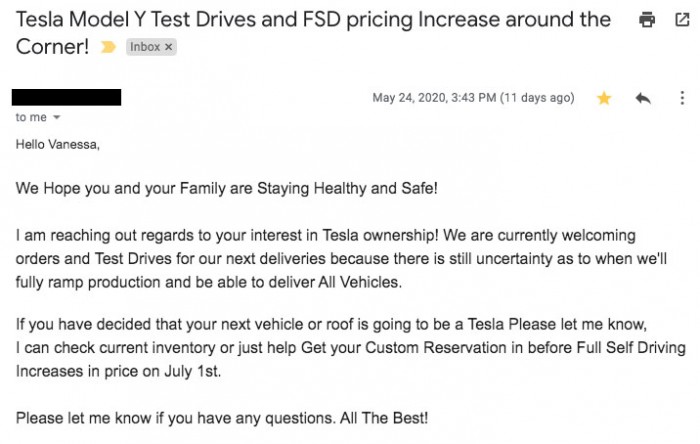The image size is (700, 444).
Task: Toggle the yellow importance marker beside the subject
Action: click(108, 47)
